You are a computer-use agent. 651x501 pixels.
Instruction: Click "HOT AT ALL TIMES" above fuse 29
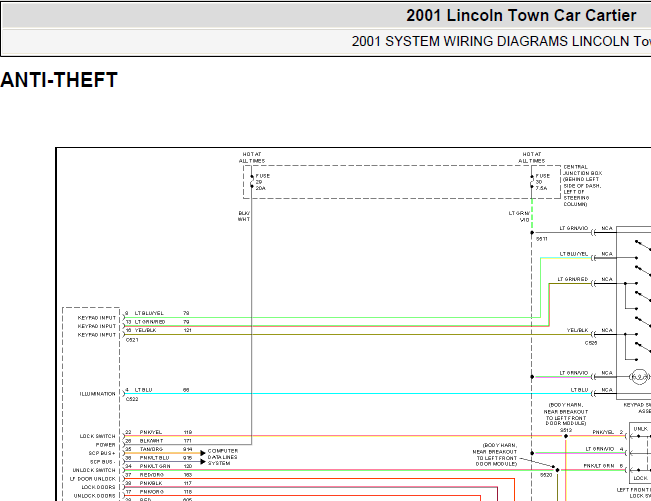252,157
